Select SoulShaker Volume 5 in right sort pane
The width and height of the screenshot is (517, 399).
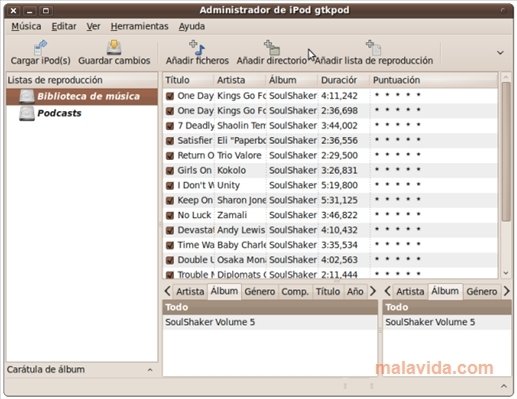pos(447,322)
